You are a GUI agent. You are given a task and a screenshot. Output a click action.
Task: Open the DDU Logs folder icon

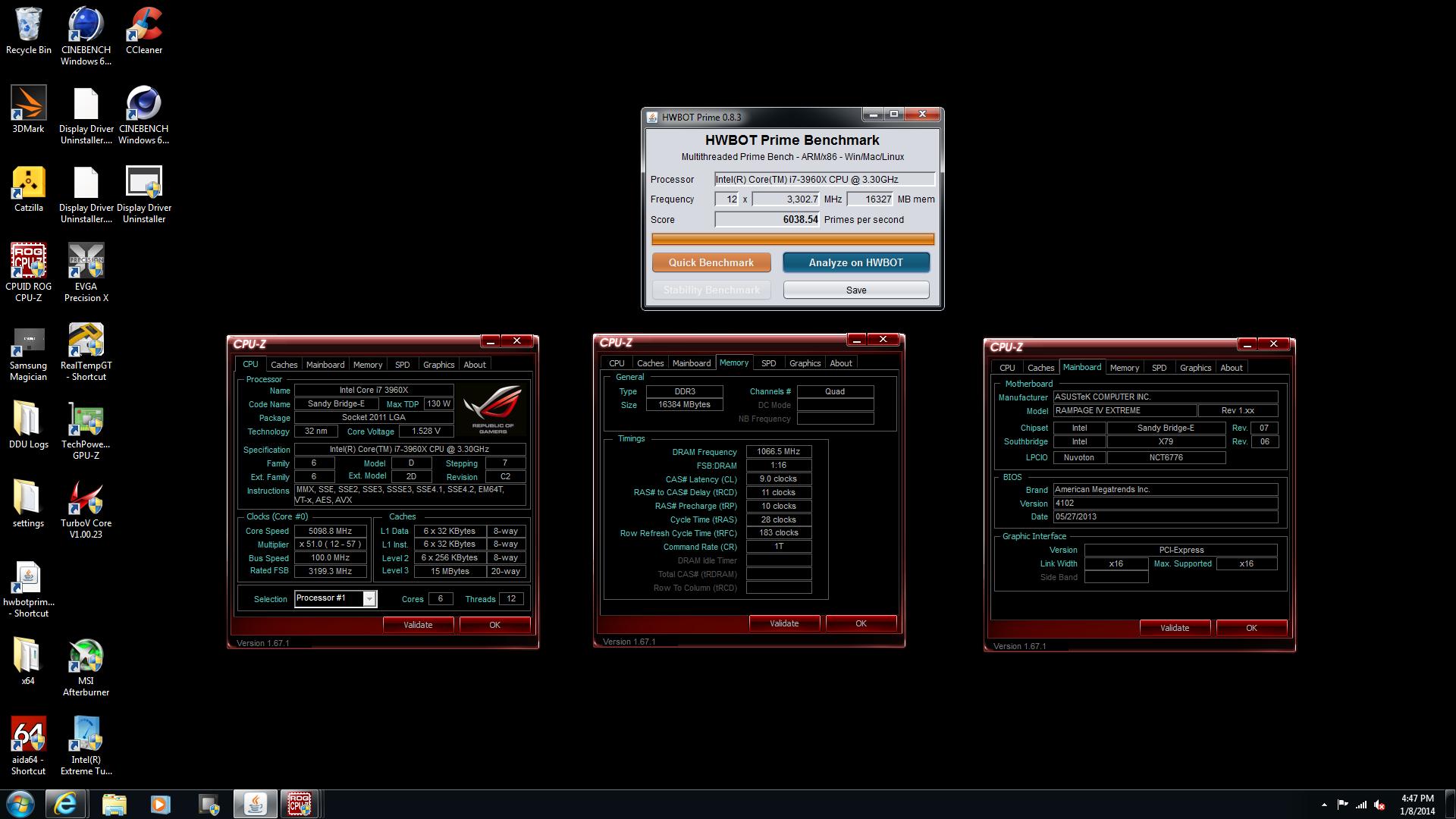(x=28, y=425)
